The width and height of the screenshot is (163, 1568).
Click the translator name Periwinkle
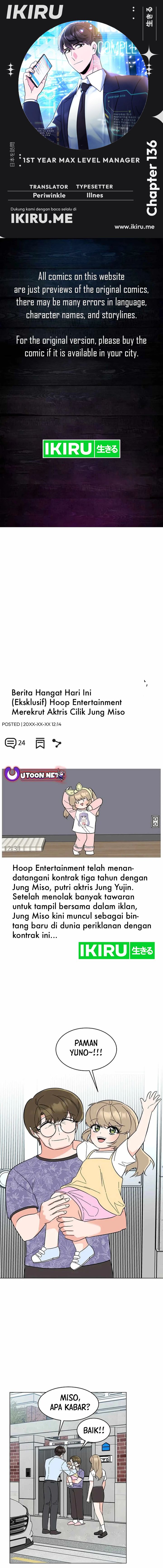(49, 195)
